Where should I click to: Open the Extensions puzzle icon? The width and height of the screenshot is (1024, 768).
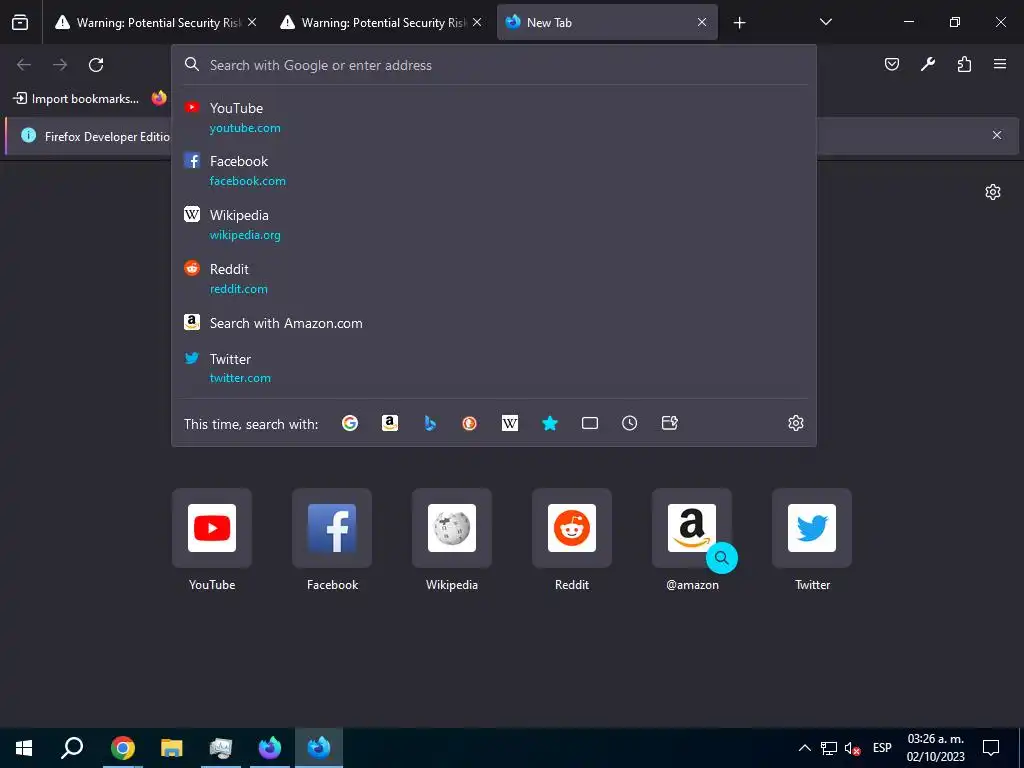click(x=964, y=64)
